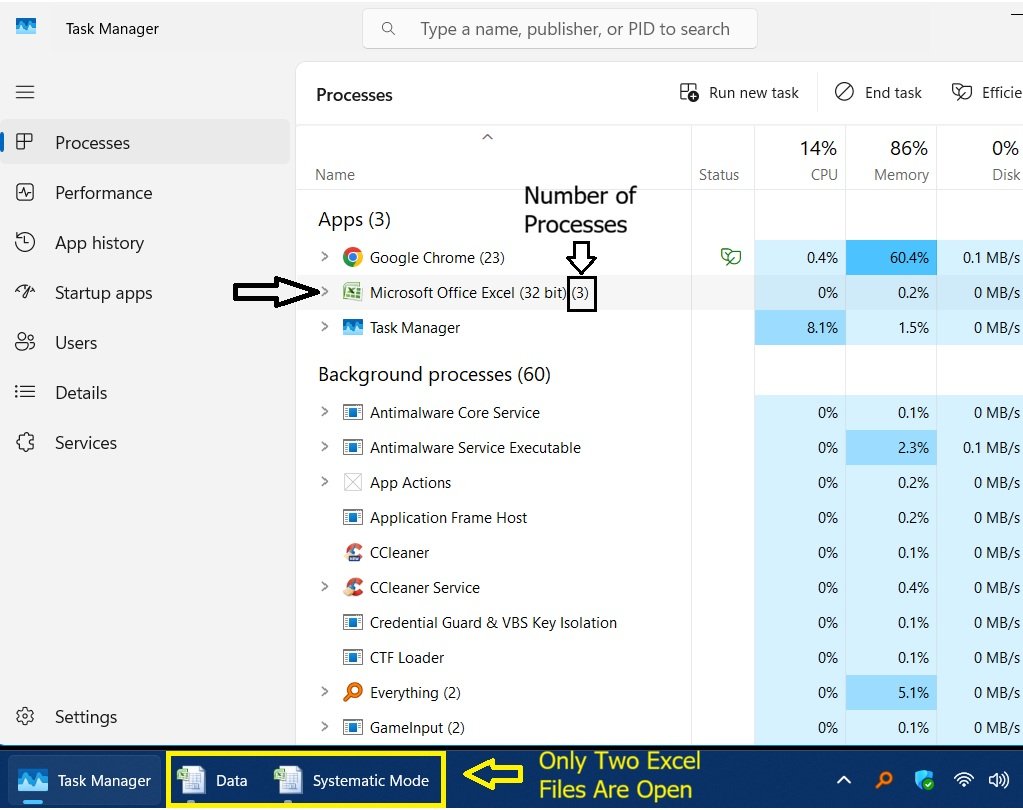Click the Background processes (60) heading
The image size is (1023, 810).
click(x=435, y=374)
